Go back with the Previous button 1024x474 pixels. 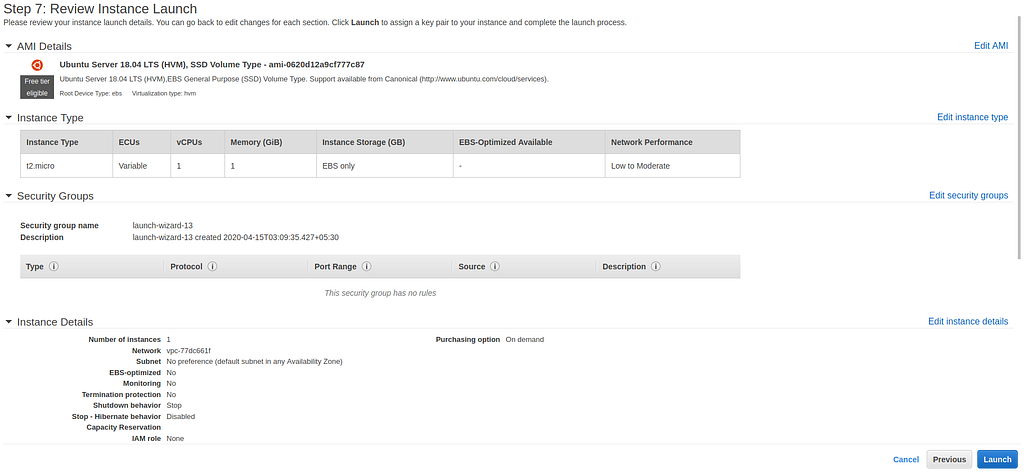tap(949, 459)
